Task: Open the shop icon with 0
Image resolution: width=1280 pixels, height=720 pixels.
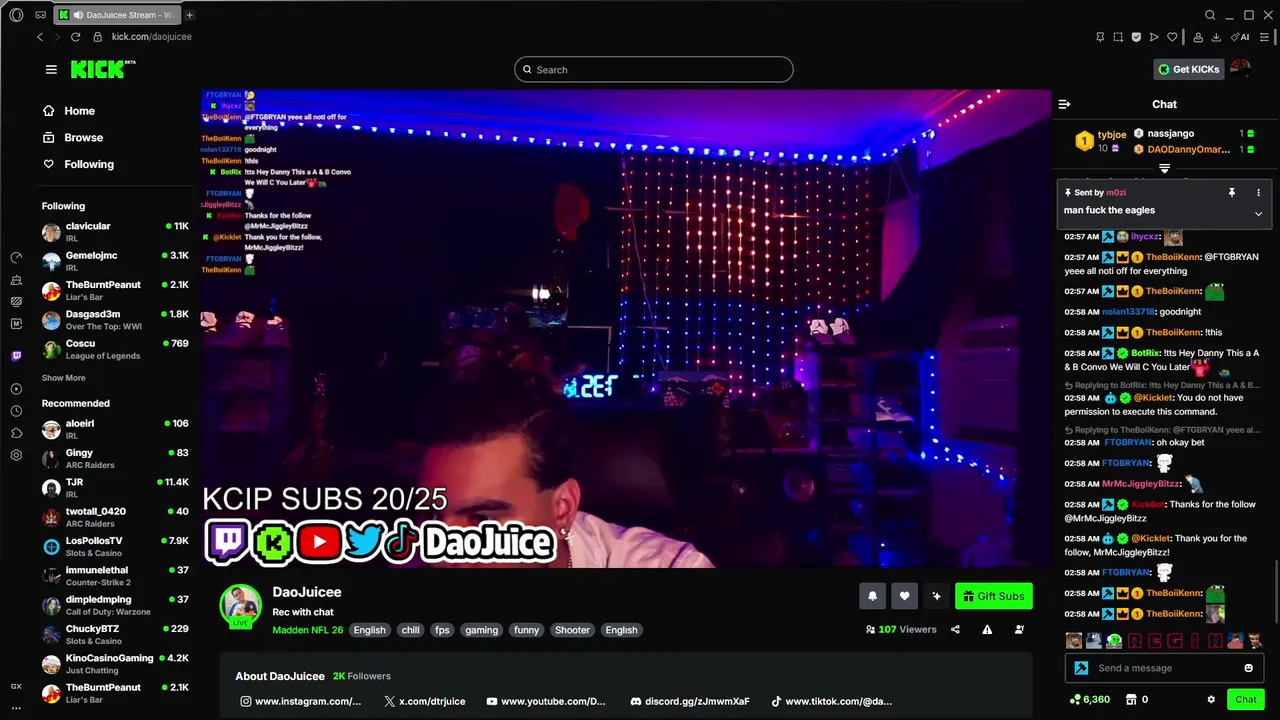Action: pos(1137,700)
